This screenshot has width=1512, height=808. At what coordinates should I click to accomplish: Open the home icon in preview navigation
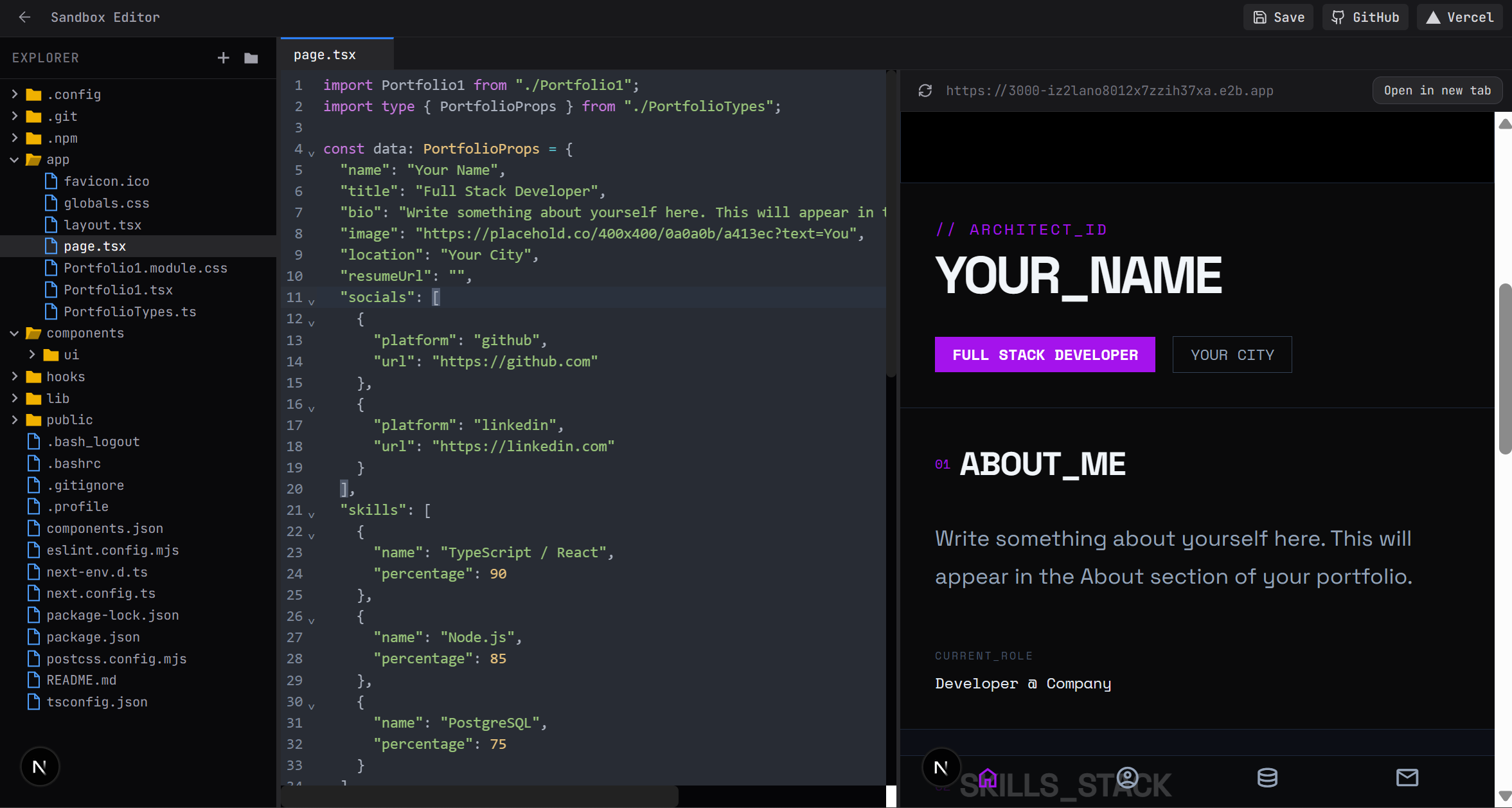(987, 778)
